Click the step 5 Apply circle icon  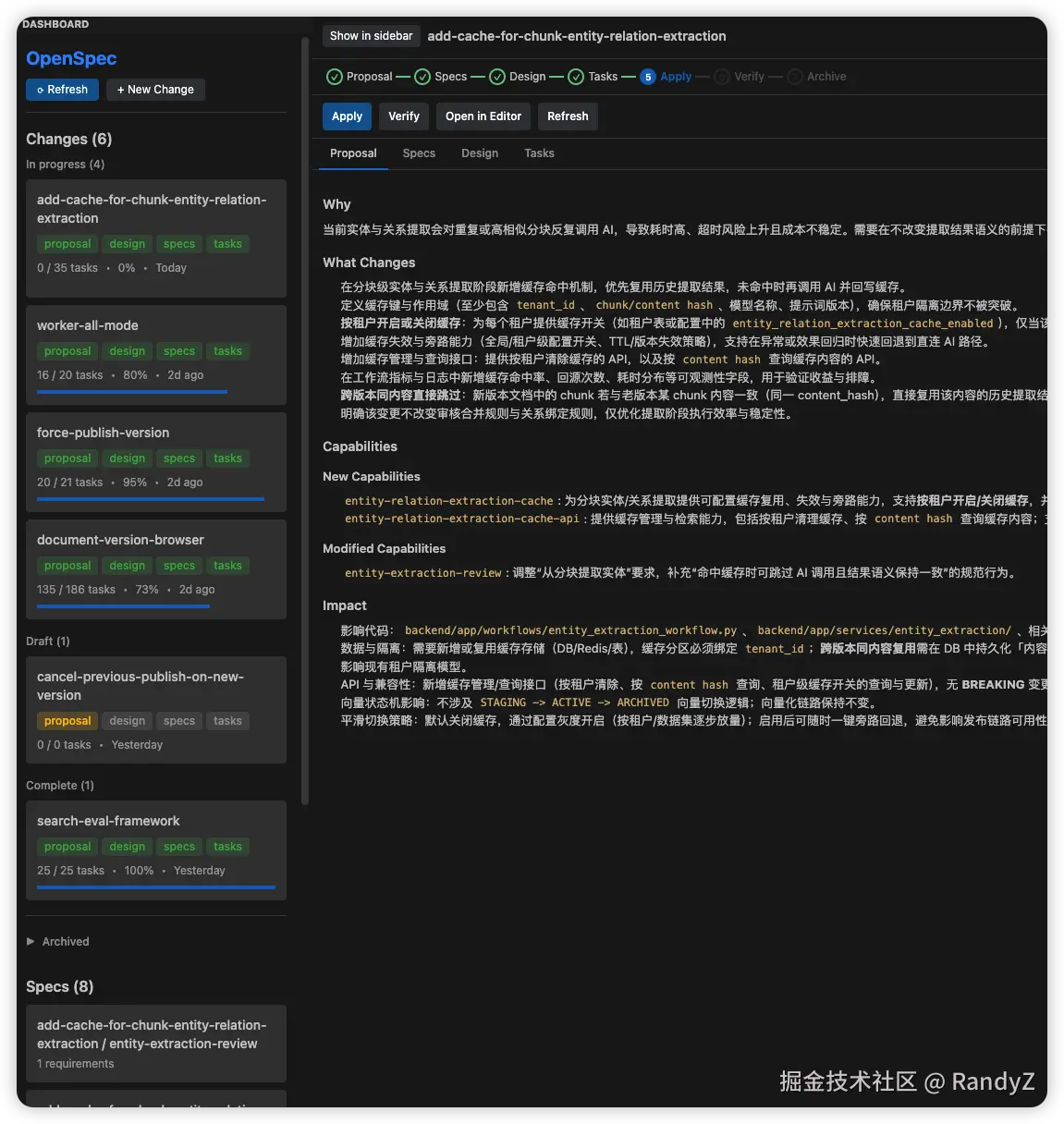[648, 77]
